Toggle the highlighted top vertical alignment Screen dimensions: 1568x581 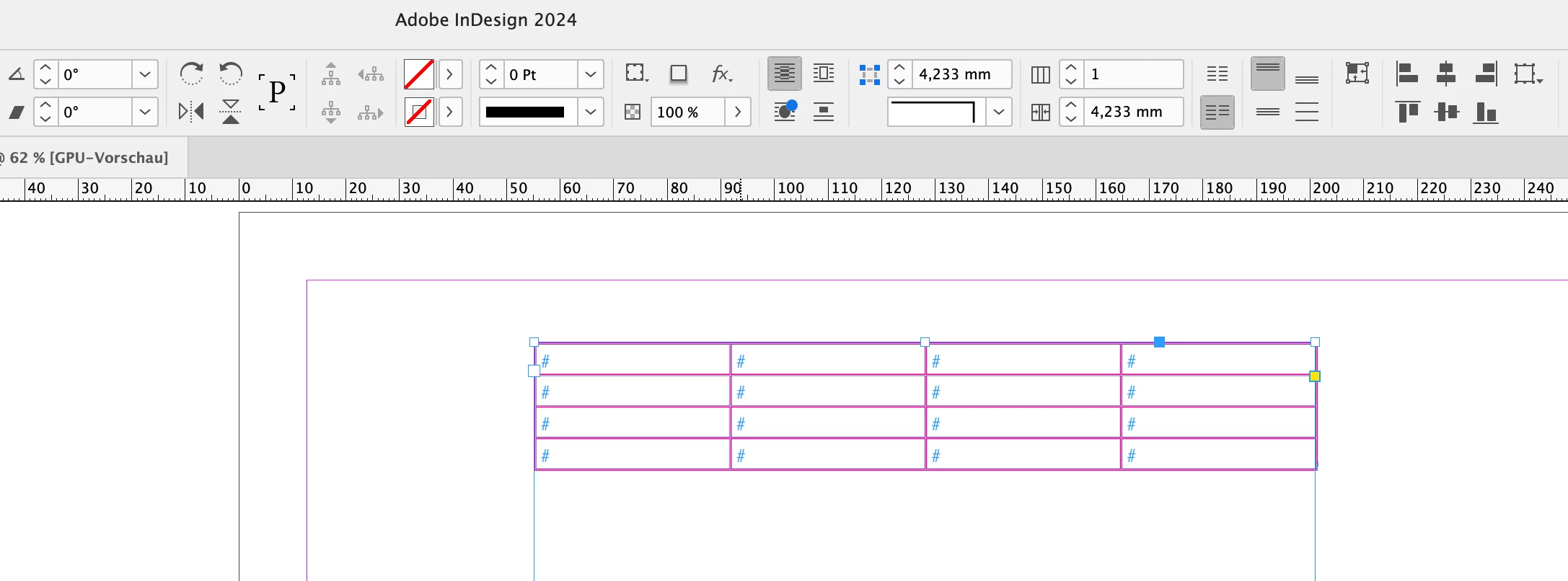pyautogui.click(x=1268, y=74)
